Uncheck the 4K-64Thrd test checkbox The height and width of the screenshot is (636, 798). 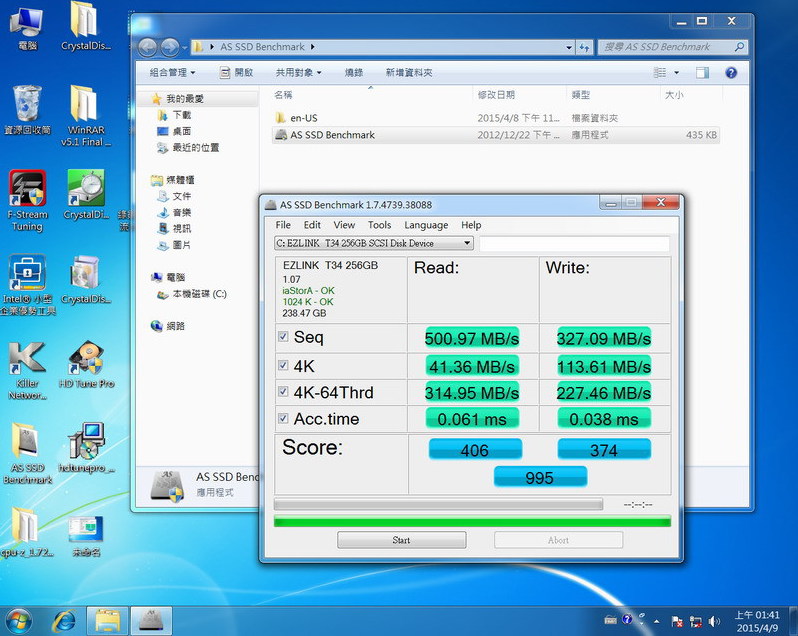[283, 391]
